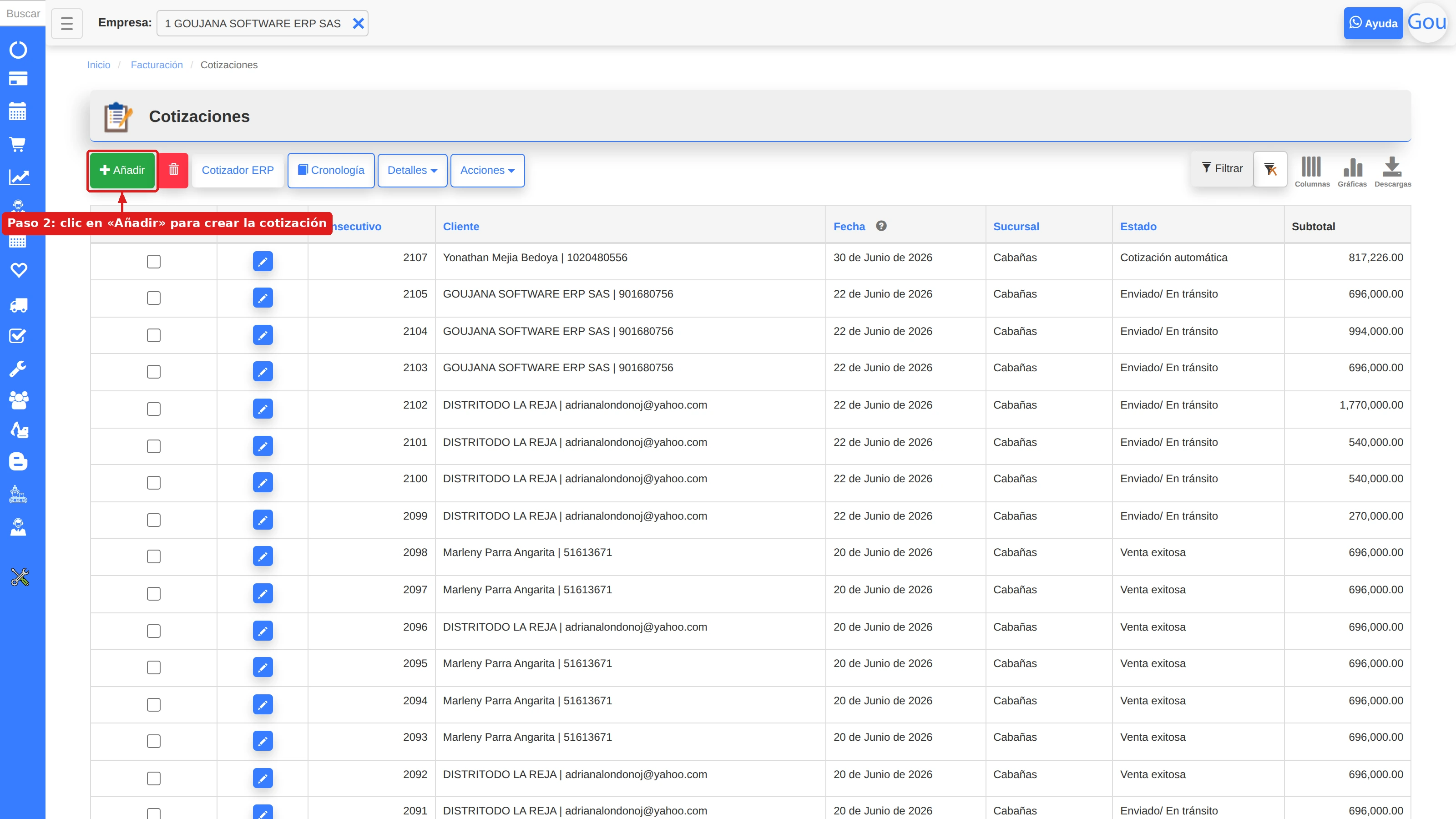The image size is (1456, 819).
Task: Open the excavator icon in sidebar
Action: click(x=18, y=430)
